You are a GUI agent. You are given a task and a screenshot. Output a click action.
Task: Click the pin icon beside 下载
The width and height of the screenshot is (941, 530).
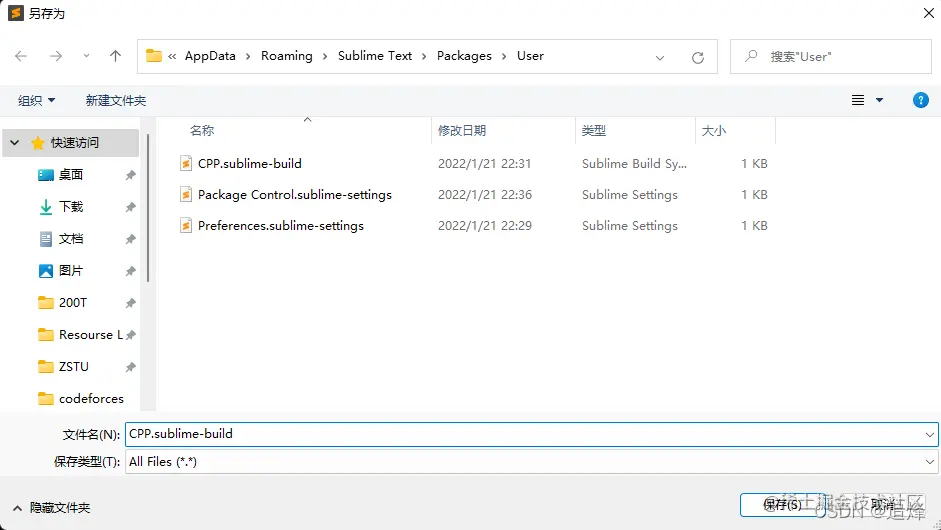pos(130,207)
